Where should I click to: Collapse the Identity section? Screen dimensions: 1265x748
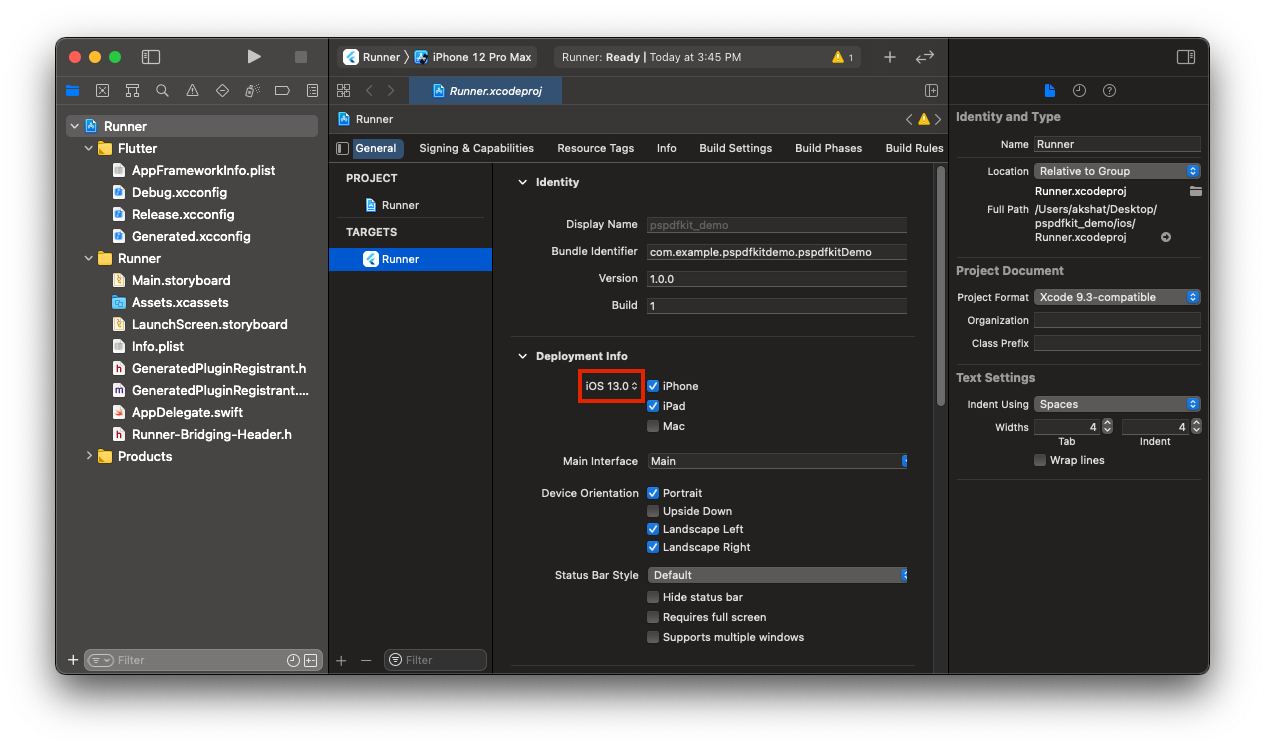pyautogui.click(x=522, y=182)
